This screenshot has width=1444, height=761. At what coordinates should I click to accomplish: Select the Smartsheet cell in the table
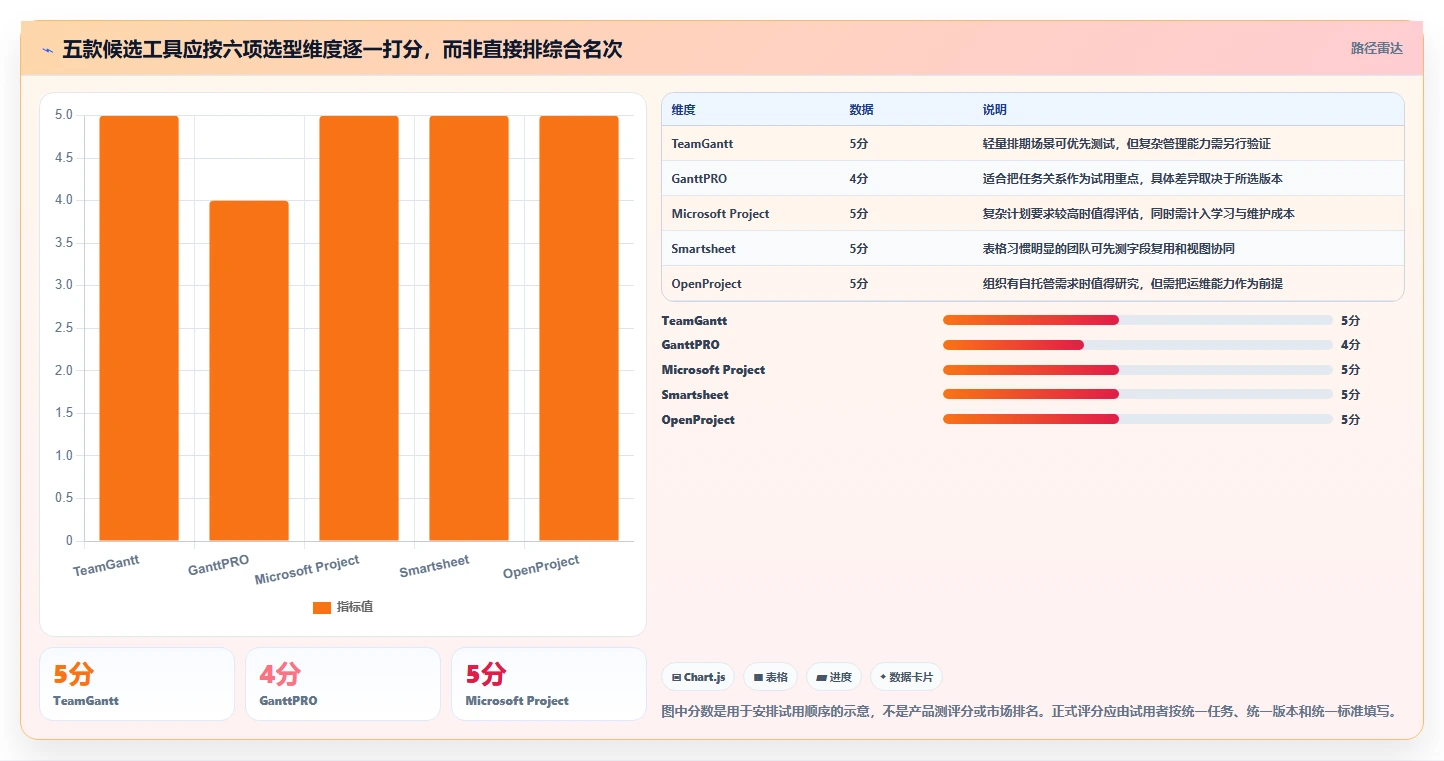tap(703, 249)
